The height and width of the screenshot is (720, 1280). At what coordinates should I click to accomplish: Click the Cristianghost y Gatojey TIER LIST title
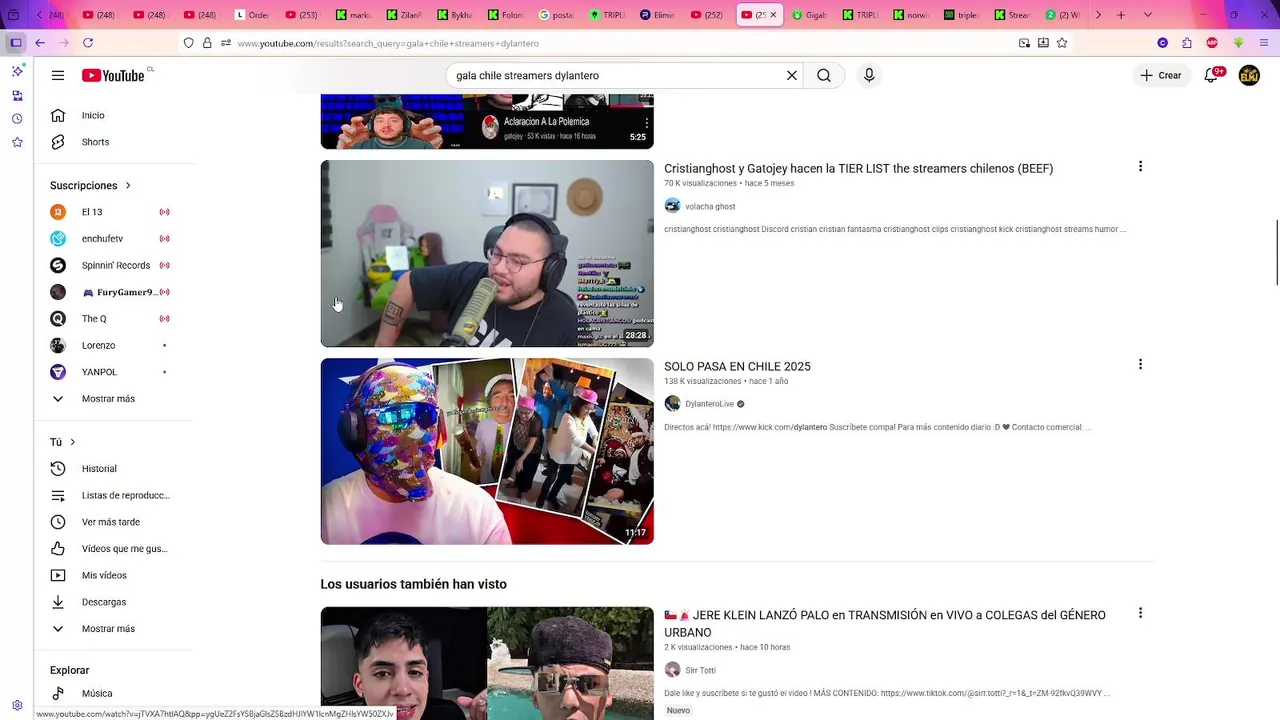click(858, 169)
